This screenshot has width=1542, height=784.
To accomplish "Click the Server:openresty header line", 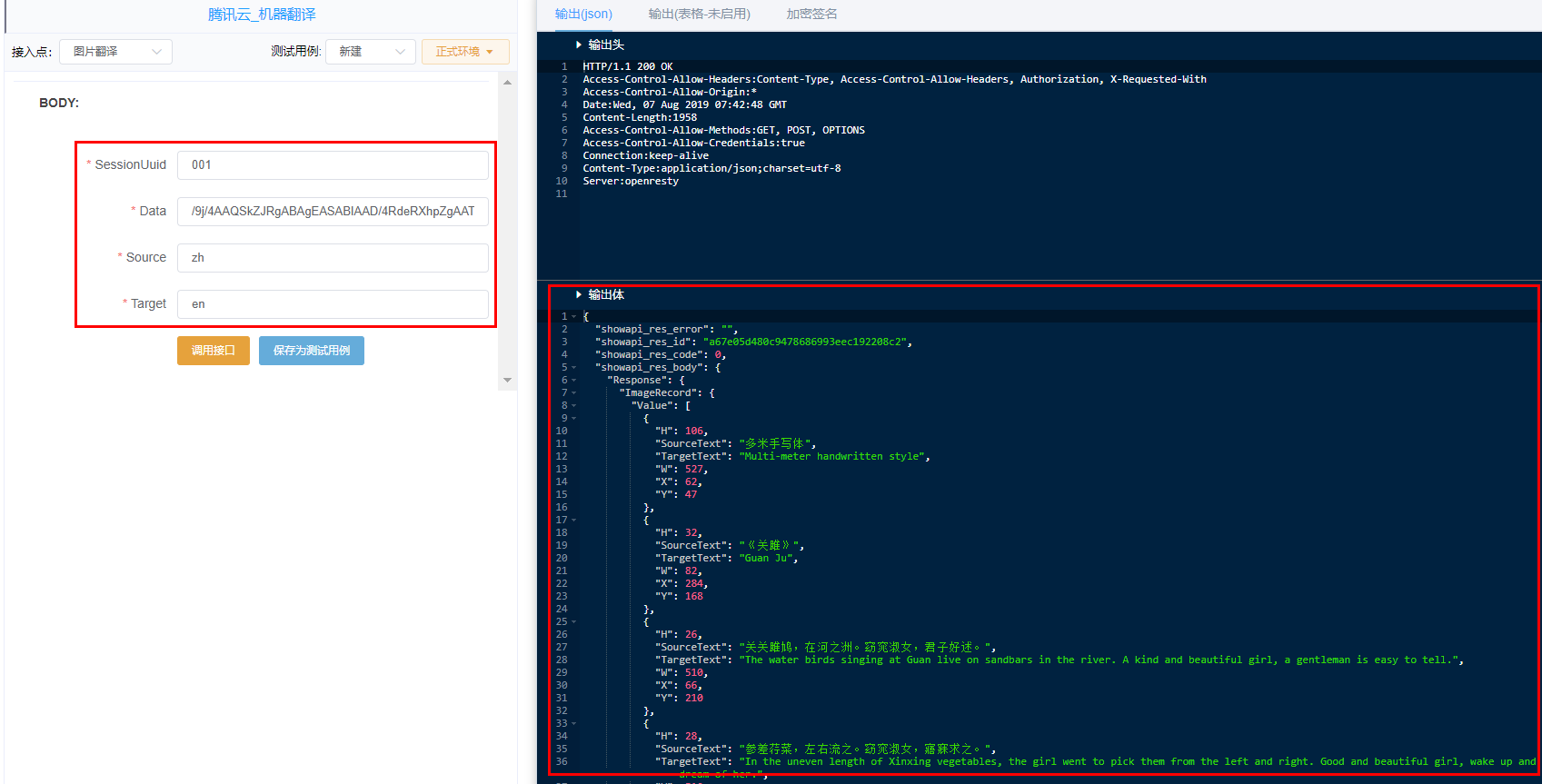I will coord(631,181).
